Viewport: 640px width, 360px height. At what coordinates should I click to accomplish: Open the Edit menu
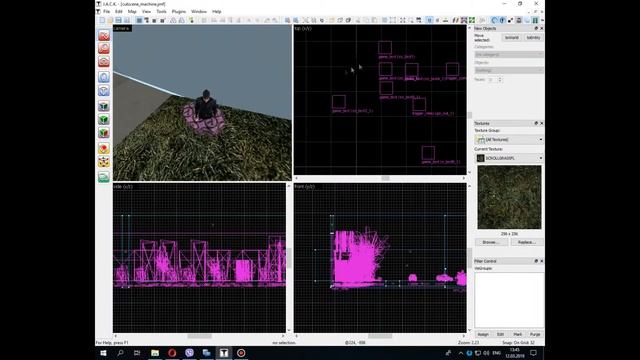[119, 11]
